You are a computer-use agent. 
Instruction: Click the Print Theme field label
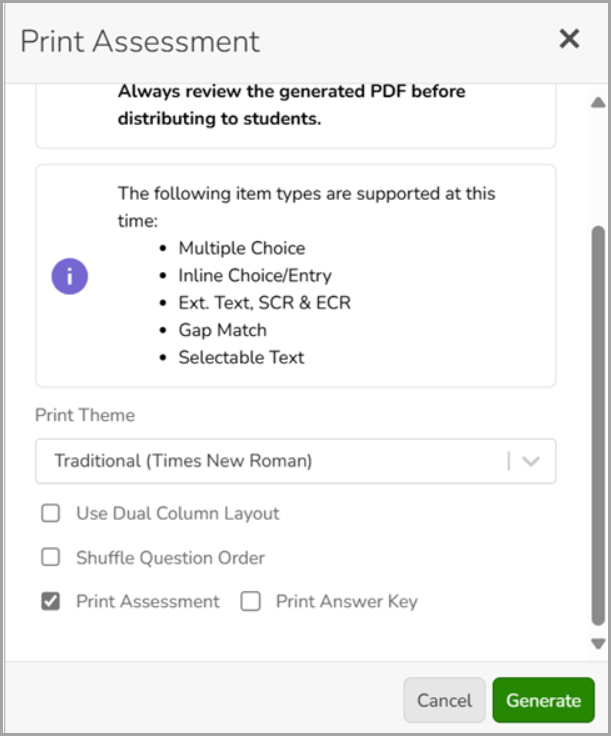click(x=85, y=415)
